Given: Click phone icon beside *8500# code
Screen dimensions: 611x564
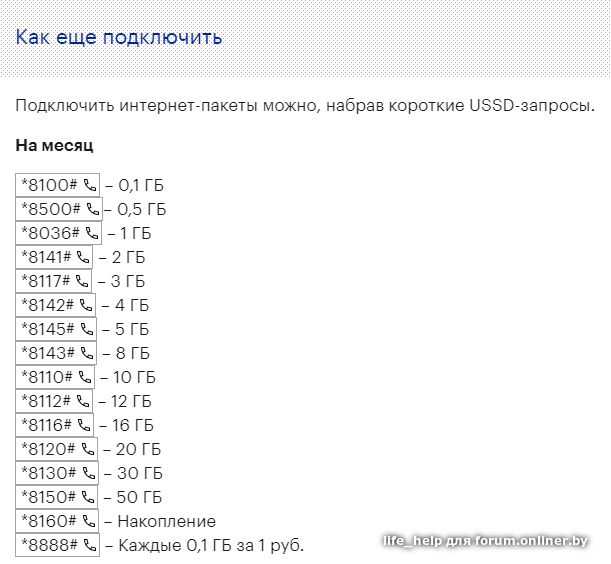Looking at the screenshot, I should pos(92,209).
